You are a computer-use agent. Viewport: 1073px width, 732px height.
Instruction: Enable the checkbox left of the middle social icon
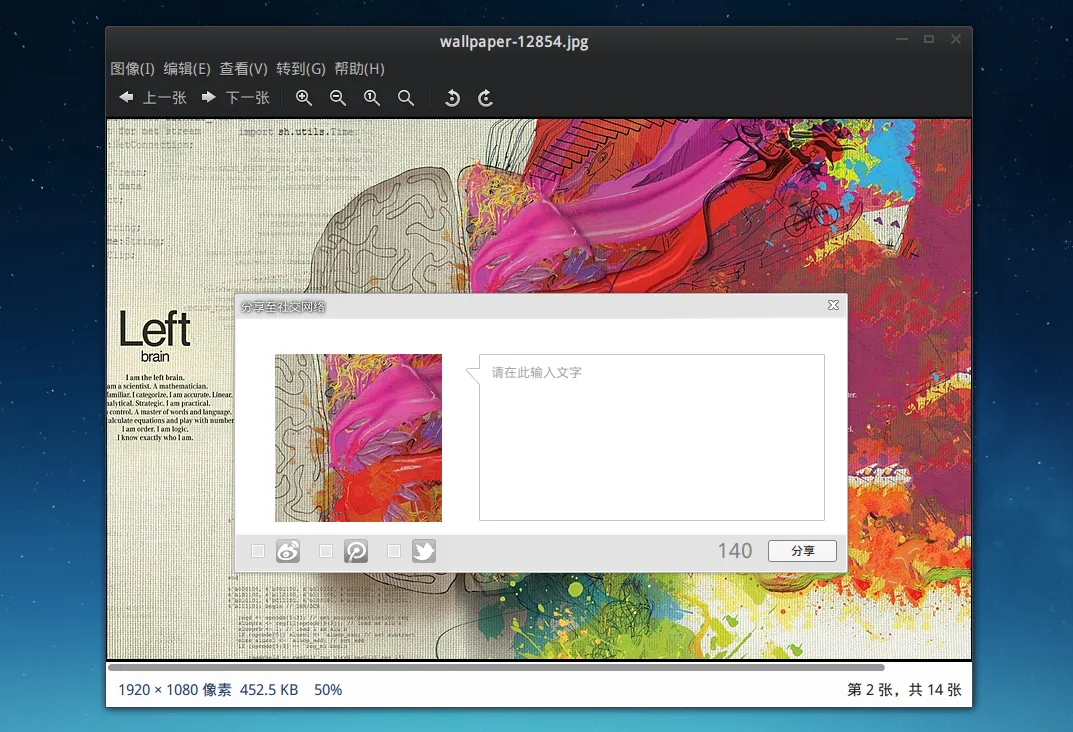(325, 551)
